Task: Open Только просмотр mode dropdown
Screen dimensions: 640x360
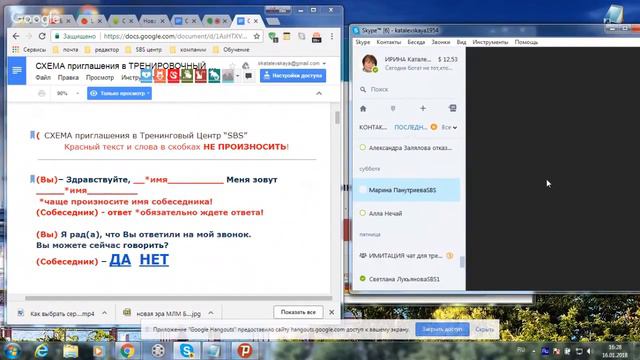Action: (119, 93)
